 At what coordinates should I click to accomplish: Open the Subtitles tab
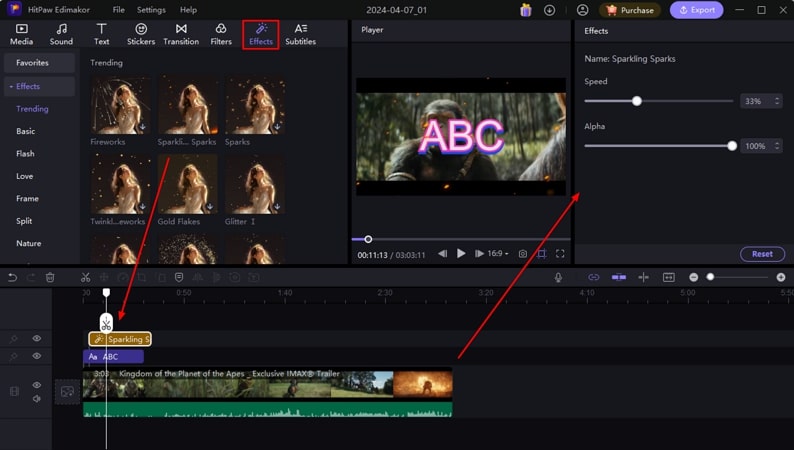[300, 34]
